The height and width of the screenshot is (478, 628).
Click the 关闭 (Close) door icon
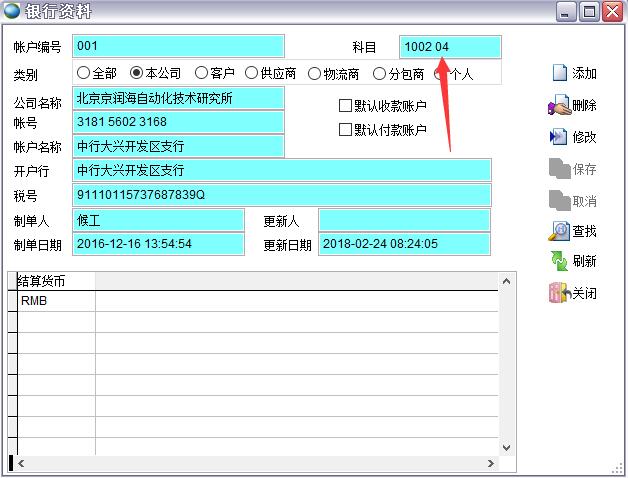coord(559,293)
